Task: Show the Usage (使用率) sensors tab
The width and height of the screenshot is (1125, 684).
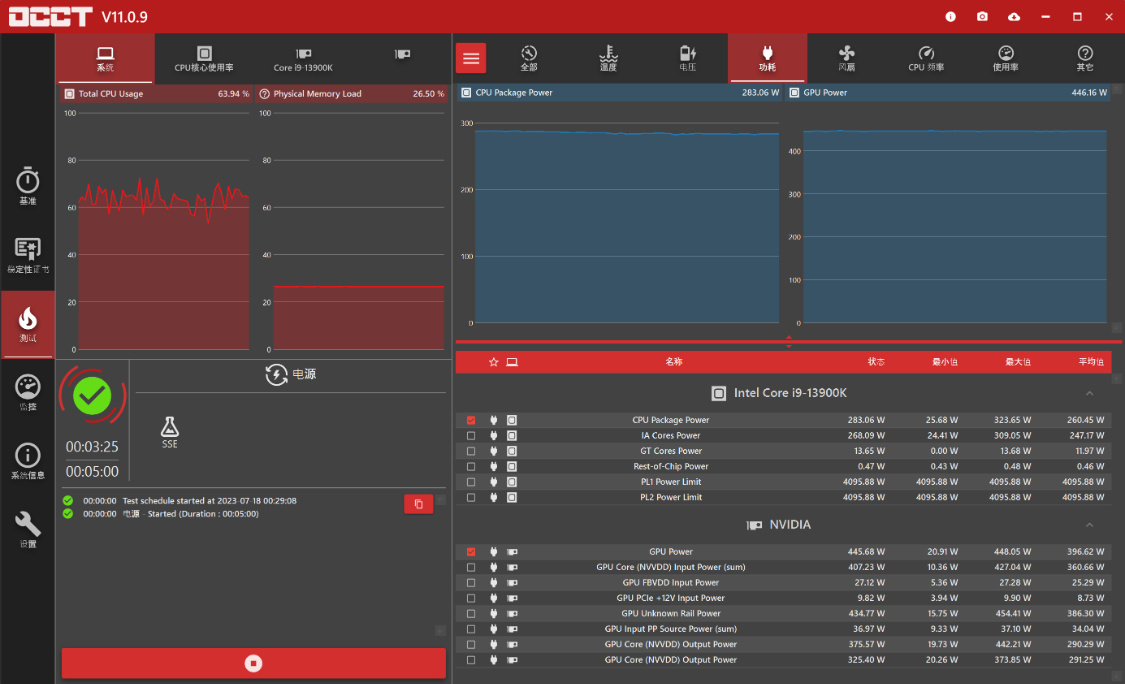Action: click(x=1006, y=59)
